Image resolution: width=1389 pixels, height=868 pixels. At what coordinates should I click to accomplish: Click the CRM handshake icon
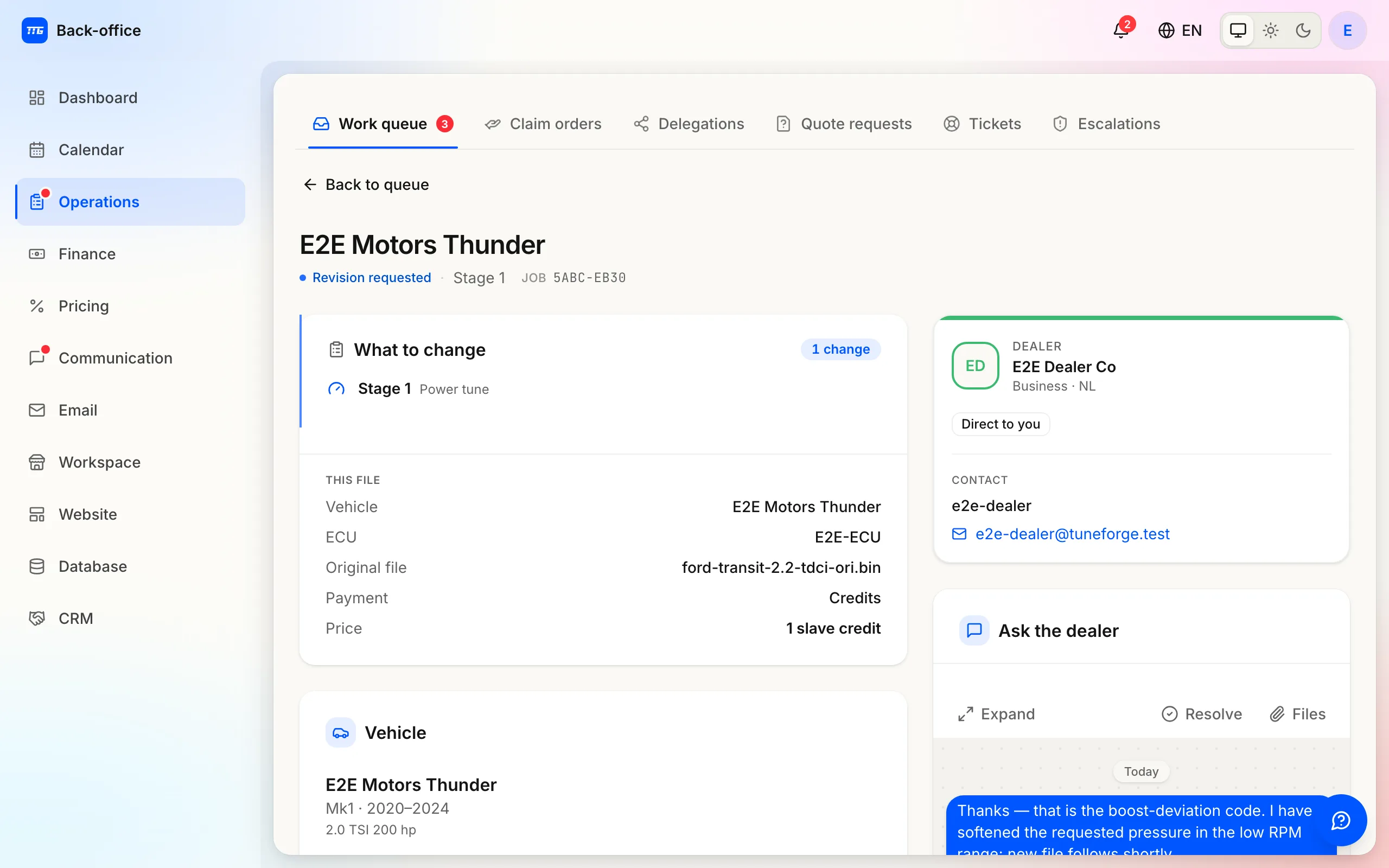tap(37, 618)
